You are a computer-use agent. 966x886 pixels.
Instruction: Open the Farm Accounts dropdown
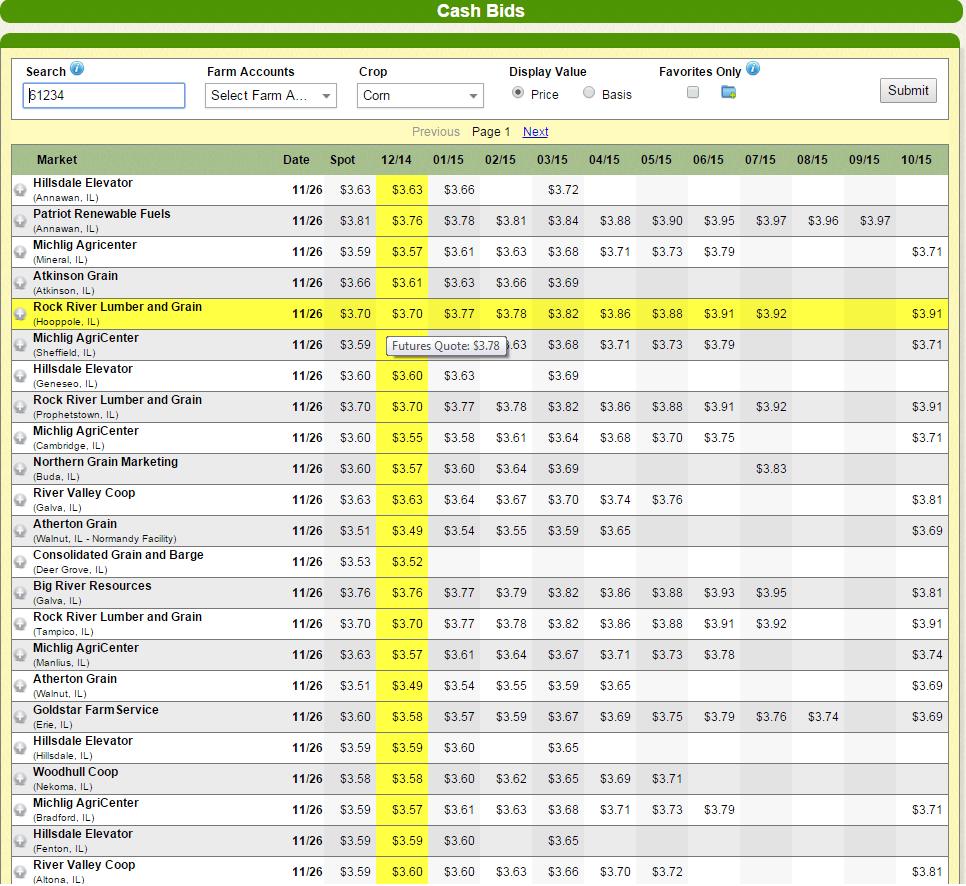click(x=271, y=96)
